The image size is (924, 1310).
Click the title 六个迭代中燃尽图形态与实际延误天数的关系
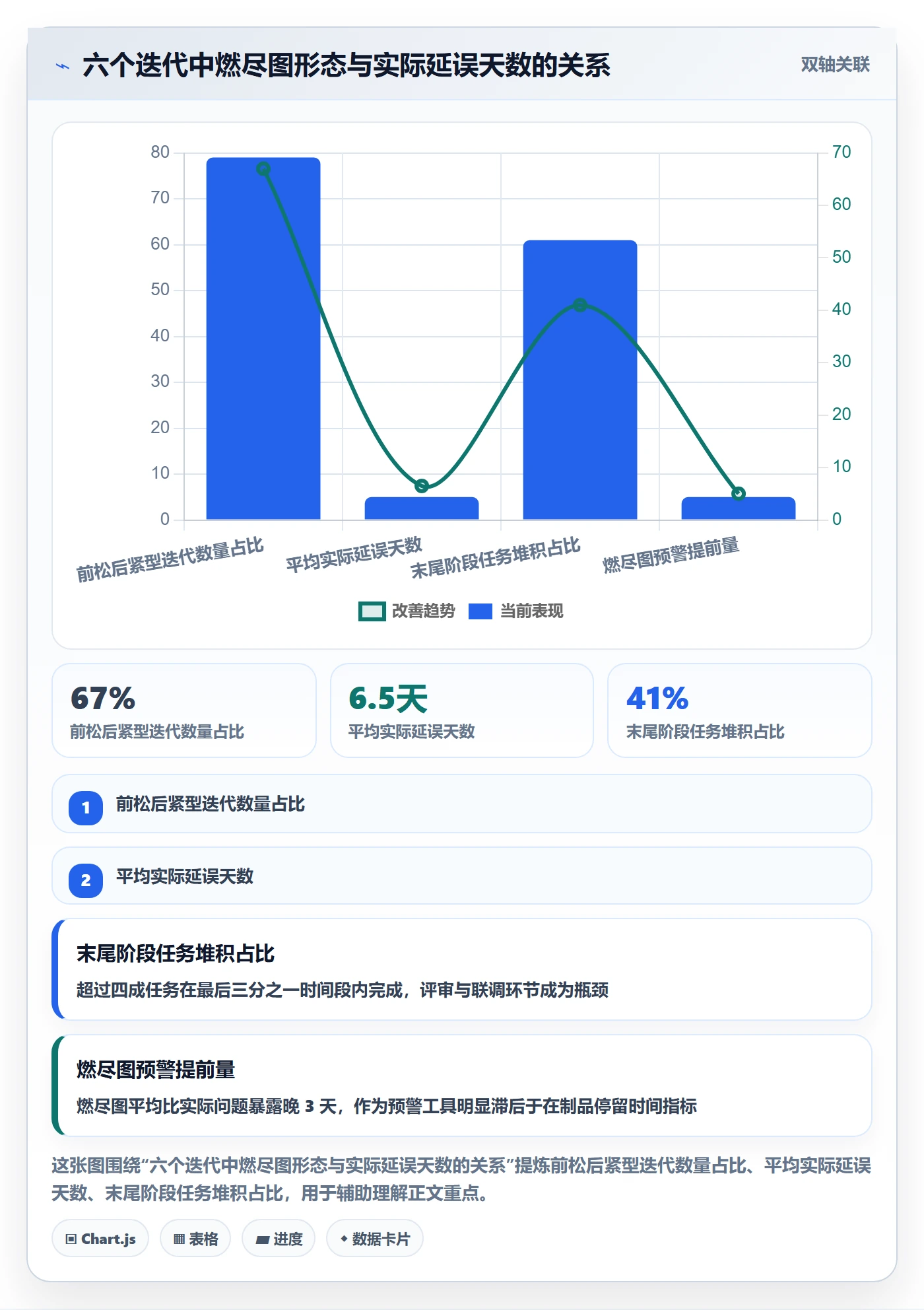346,65
